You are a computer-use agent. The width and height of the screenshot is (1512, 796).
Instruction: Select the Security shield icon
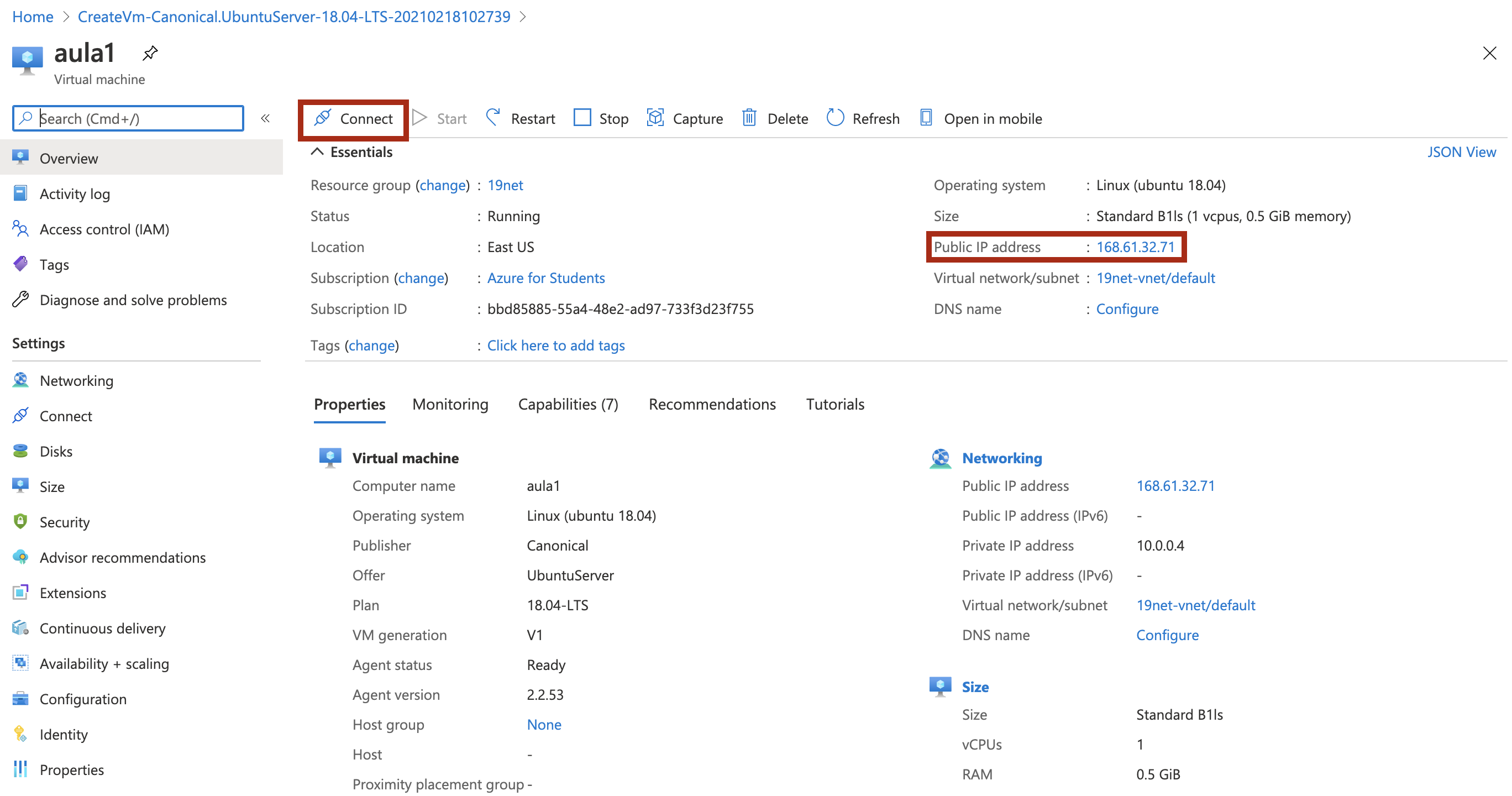[x=20, y=521]
